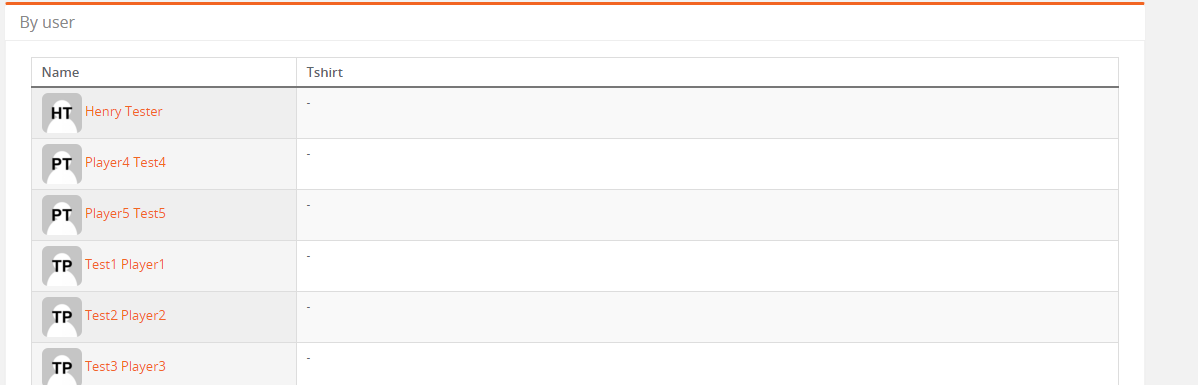Follow the Player5 Test5 name link
The width and height of the screenshot is (1198, 385).
tap(125, 214)
